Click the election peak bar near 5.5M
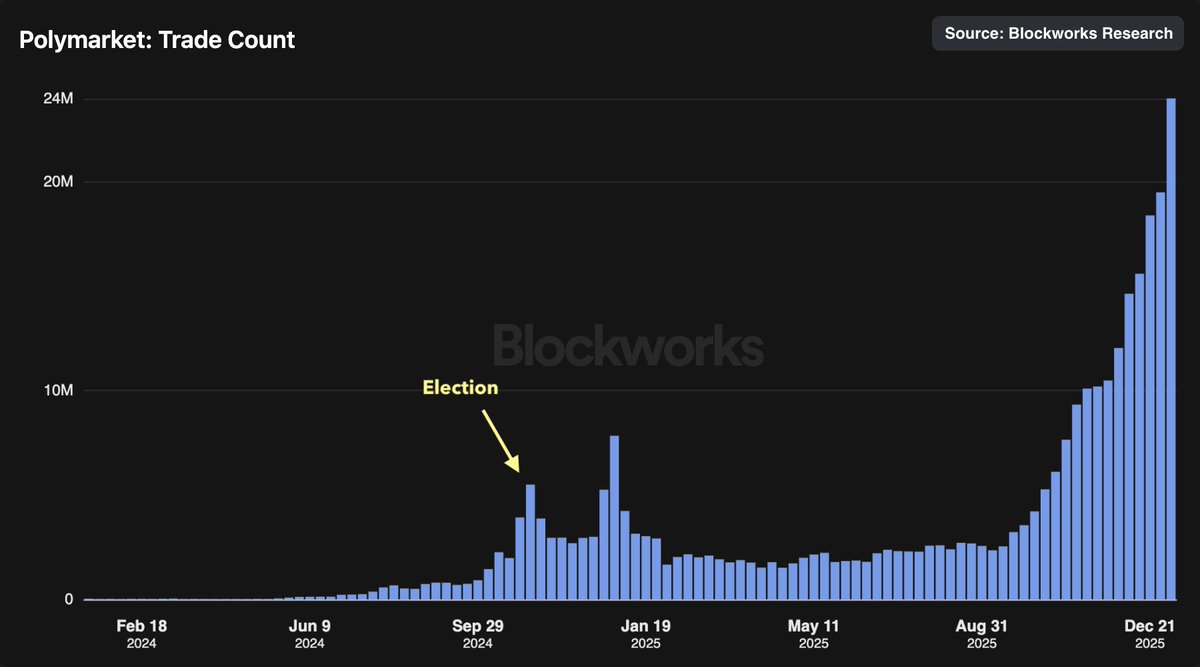1200x667 pixels. [530, 542]
